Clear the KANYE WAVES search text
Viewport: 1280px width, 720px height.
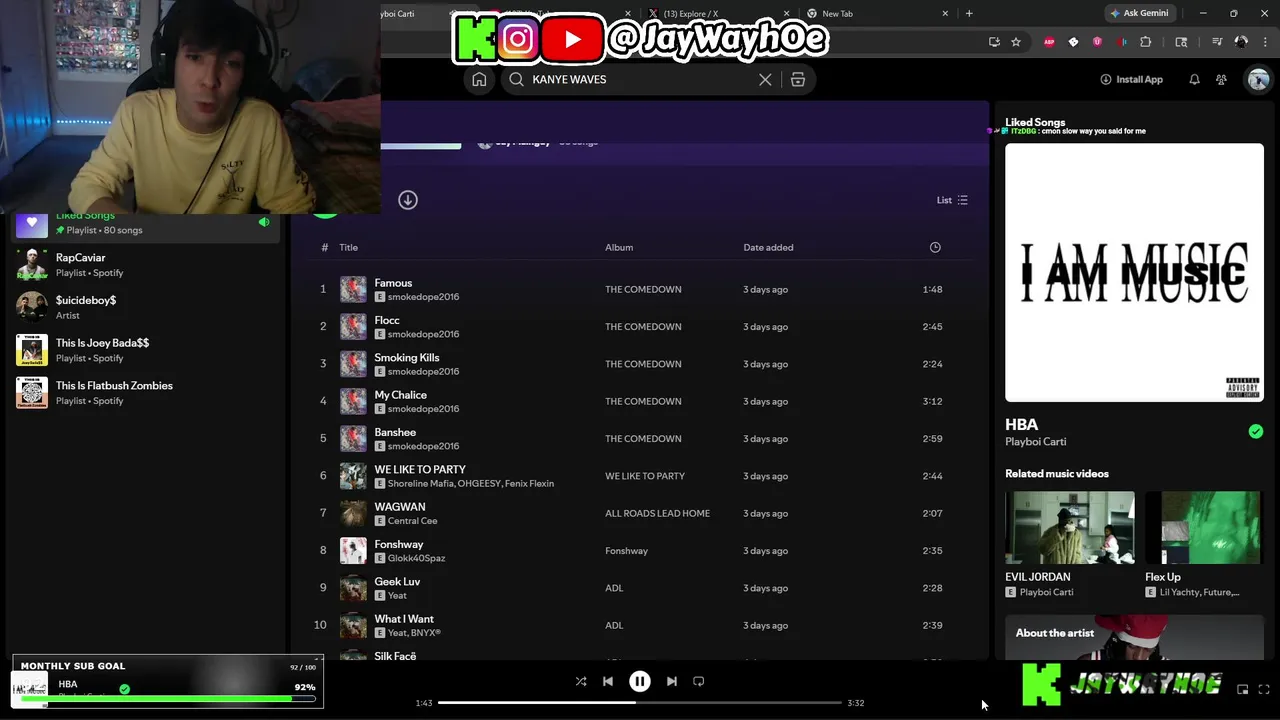tap(765, 79)
